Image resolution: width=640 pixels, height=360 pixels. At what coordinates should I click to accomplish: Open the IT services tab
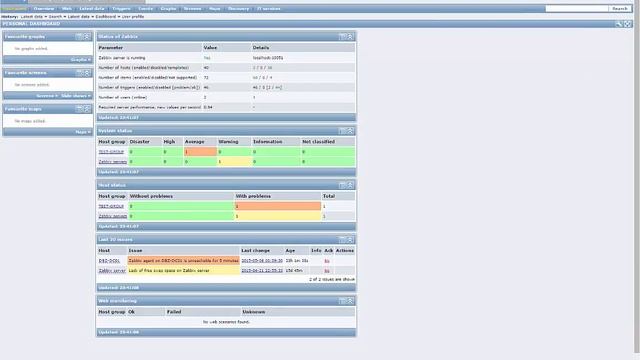(x=268, y=9)
